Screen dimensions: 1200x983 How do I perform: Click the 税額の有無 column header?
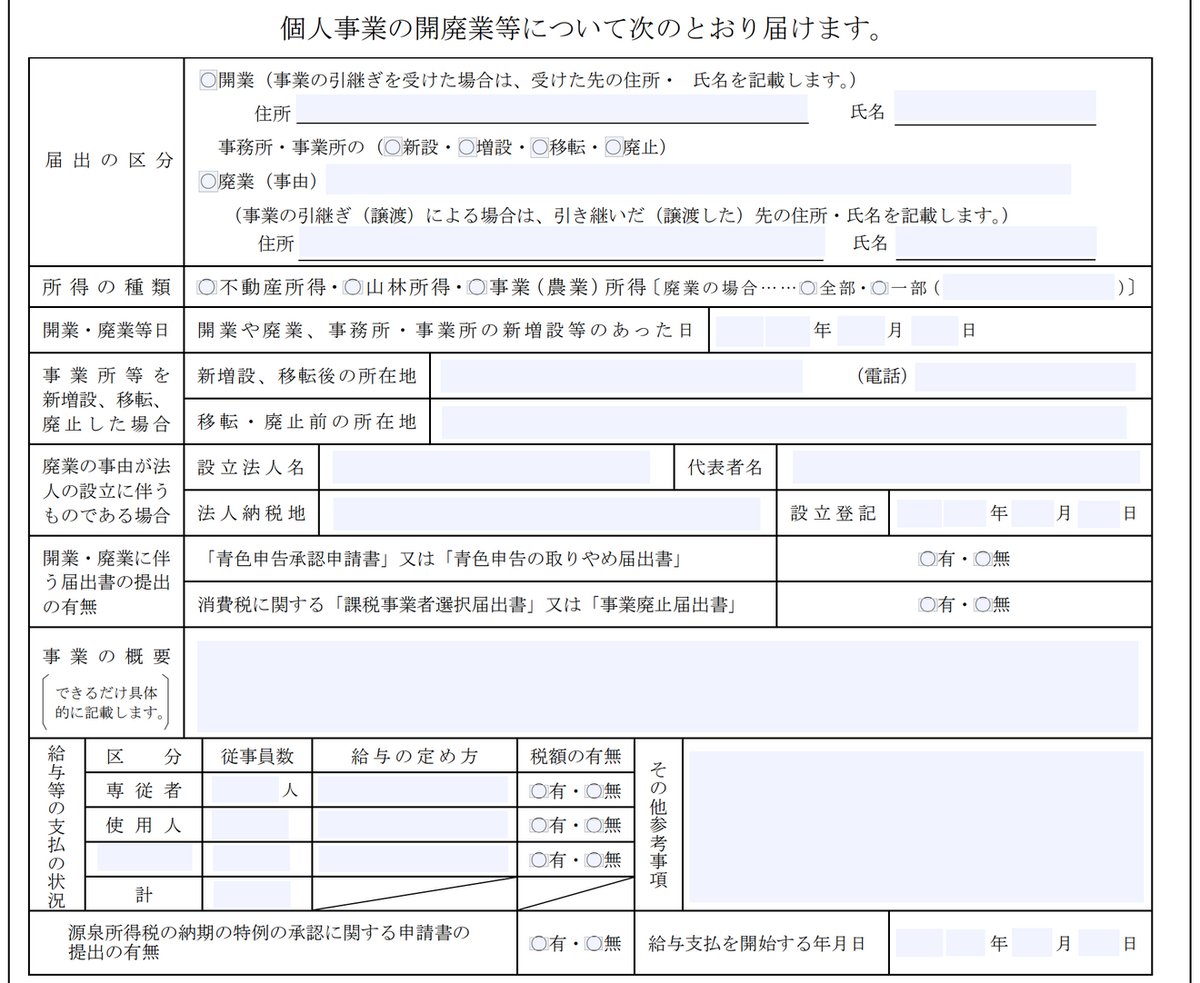(575, 757)
